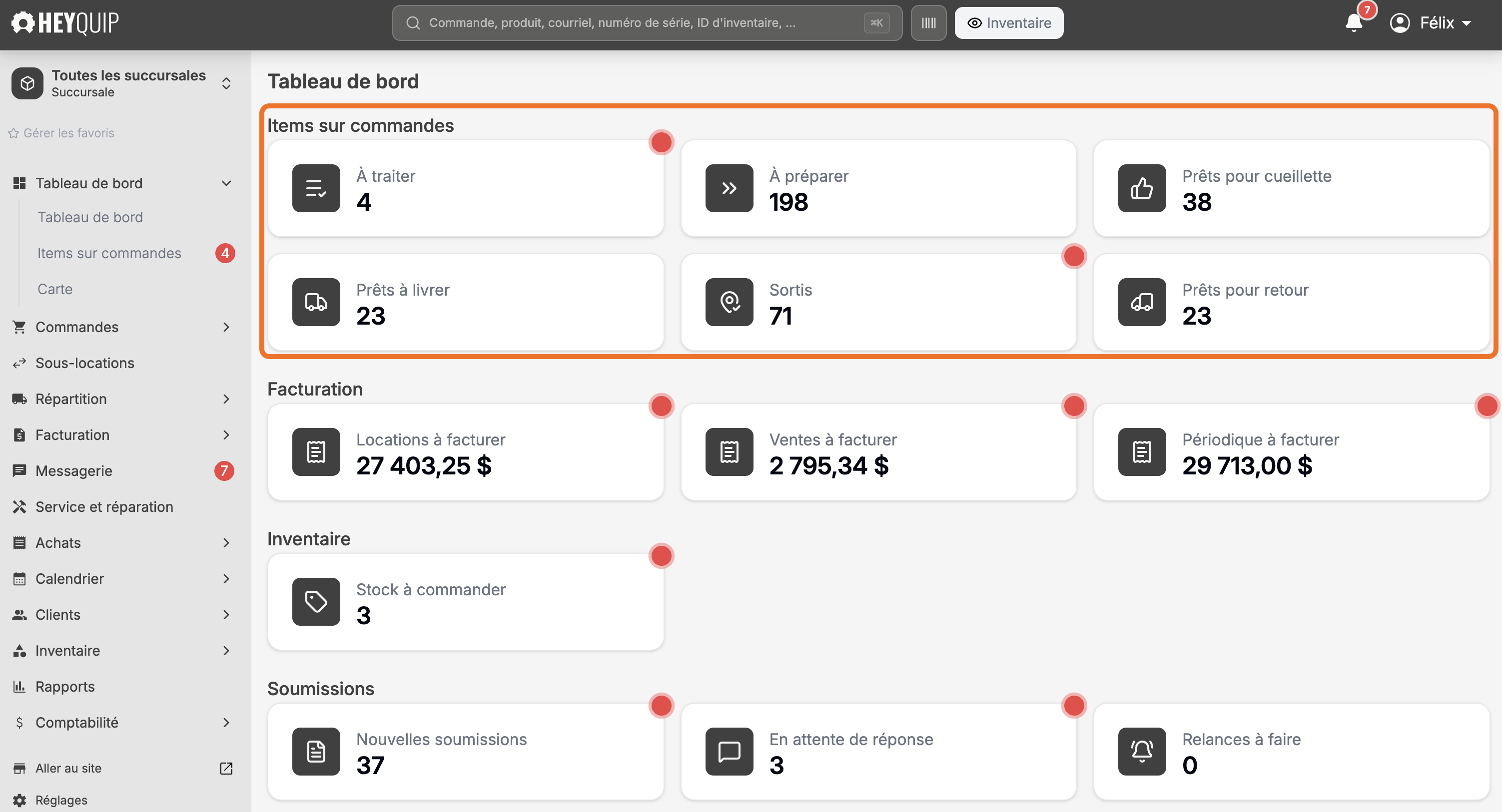1502x812 pixels.
Task: Click the Service et réparation tools icon
Action: [x=19, y=506]
